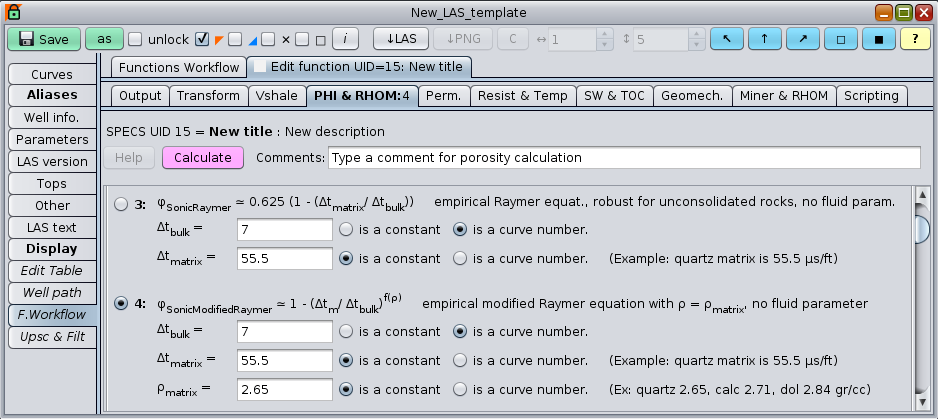Click the porosity Comments text field

[x=623, y=158]
